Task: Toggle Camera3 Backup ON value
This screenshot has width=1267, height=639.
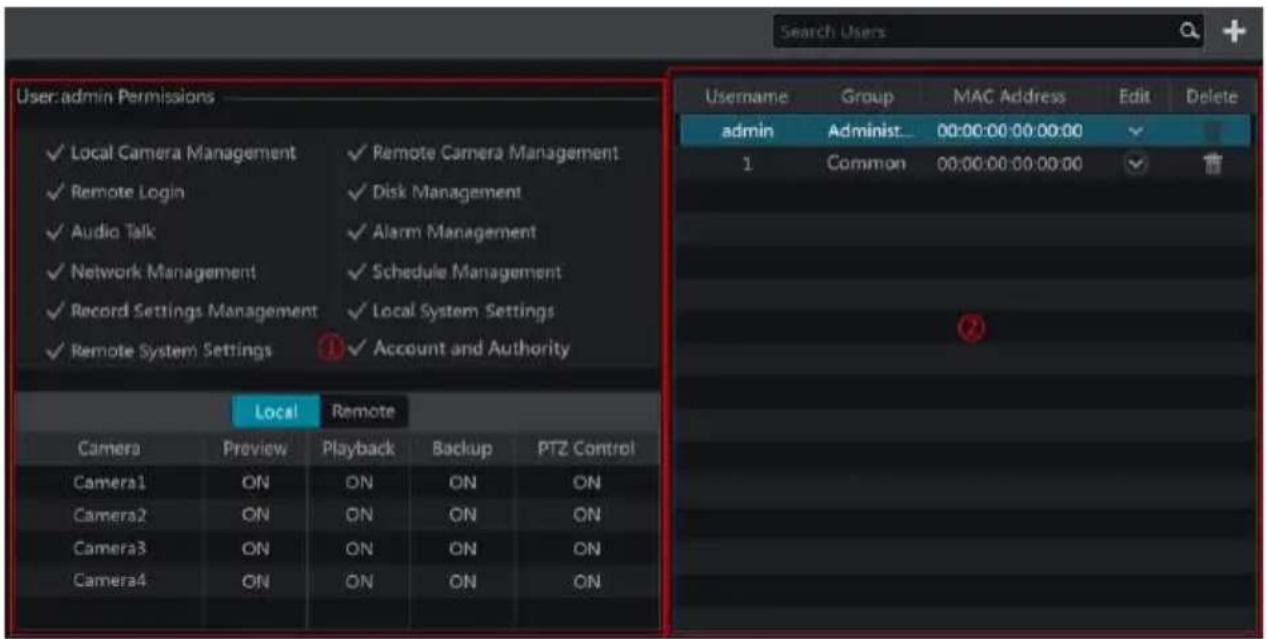Action: tap(462, 547)
